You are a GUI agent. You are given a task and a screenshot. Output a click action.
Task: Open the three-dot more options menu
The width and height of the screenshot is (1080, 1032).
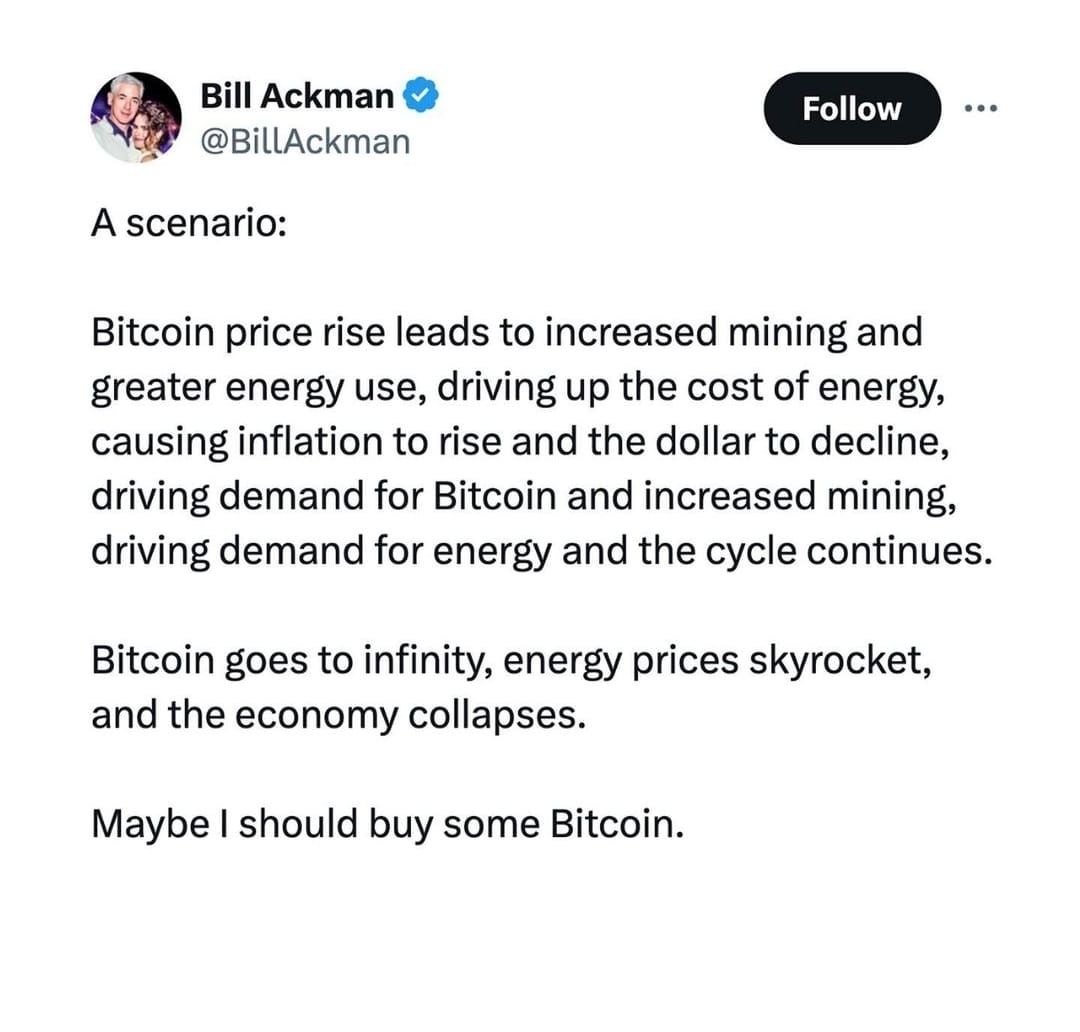(x=982, y=107)
